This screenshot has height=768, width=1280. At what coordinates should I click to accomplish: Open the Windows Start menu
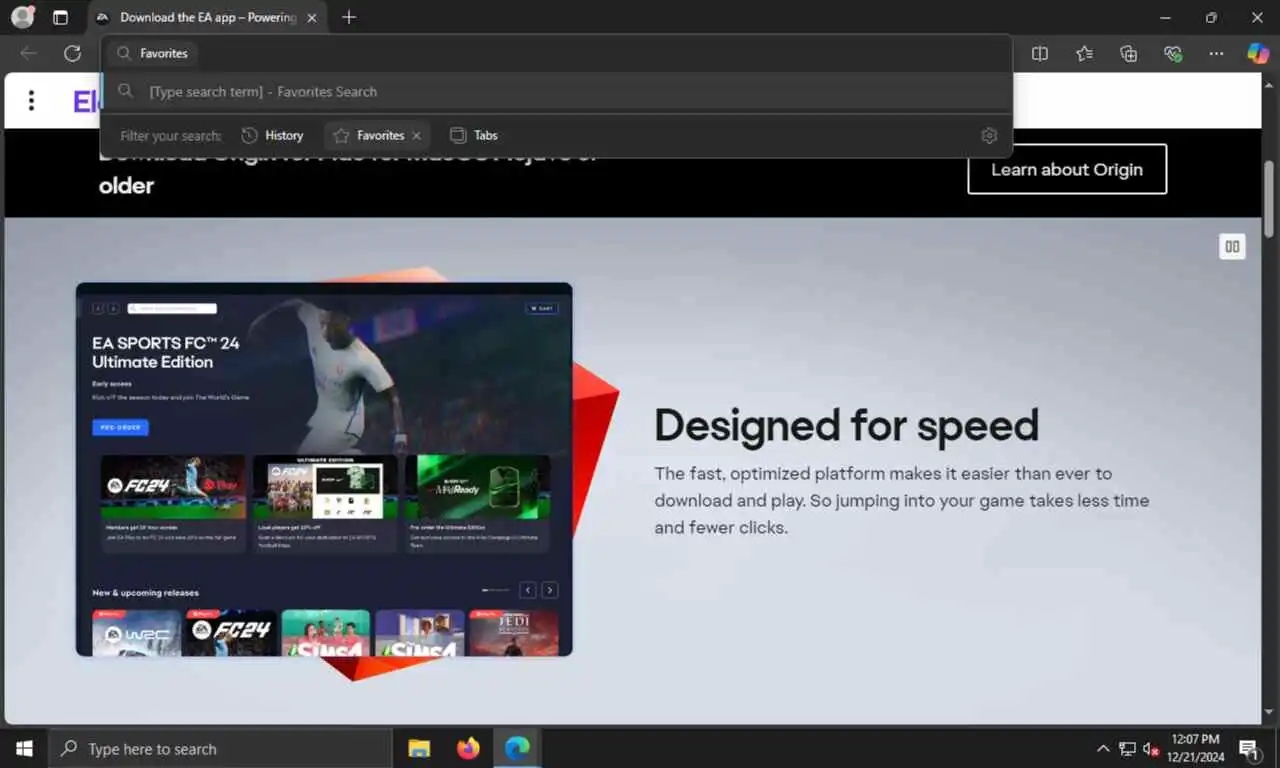coord(24,748)
